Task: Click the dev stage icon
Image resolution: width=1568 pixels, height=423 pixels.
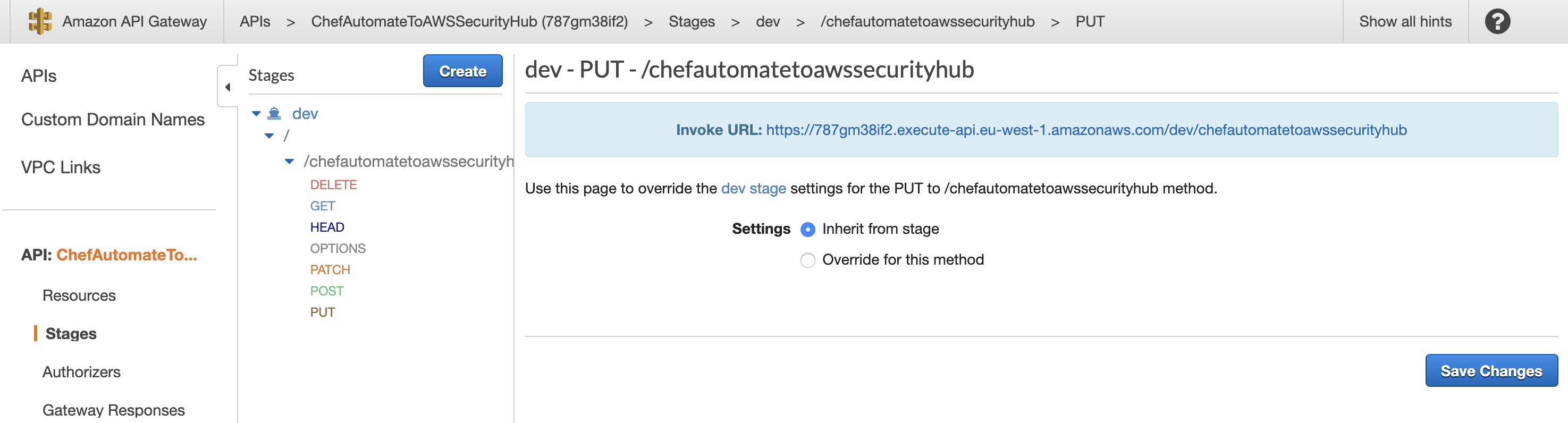Action: pyautogui.click(x=274, y=113)
